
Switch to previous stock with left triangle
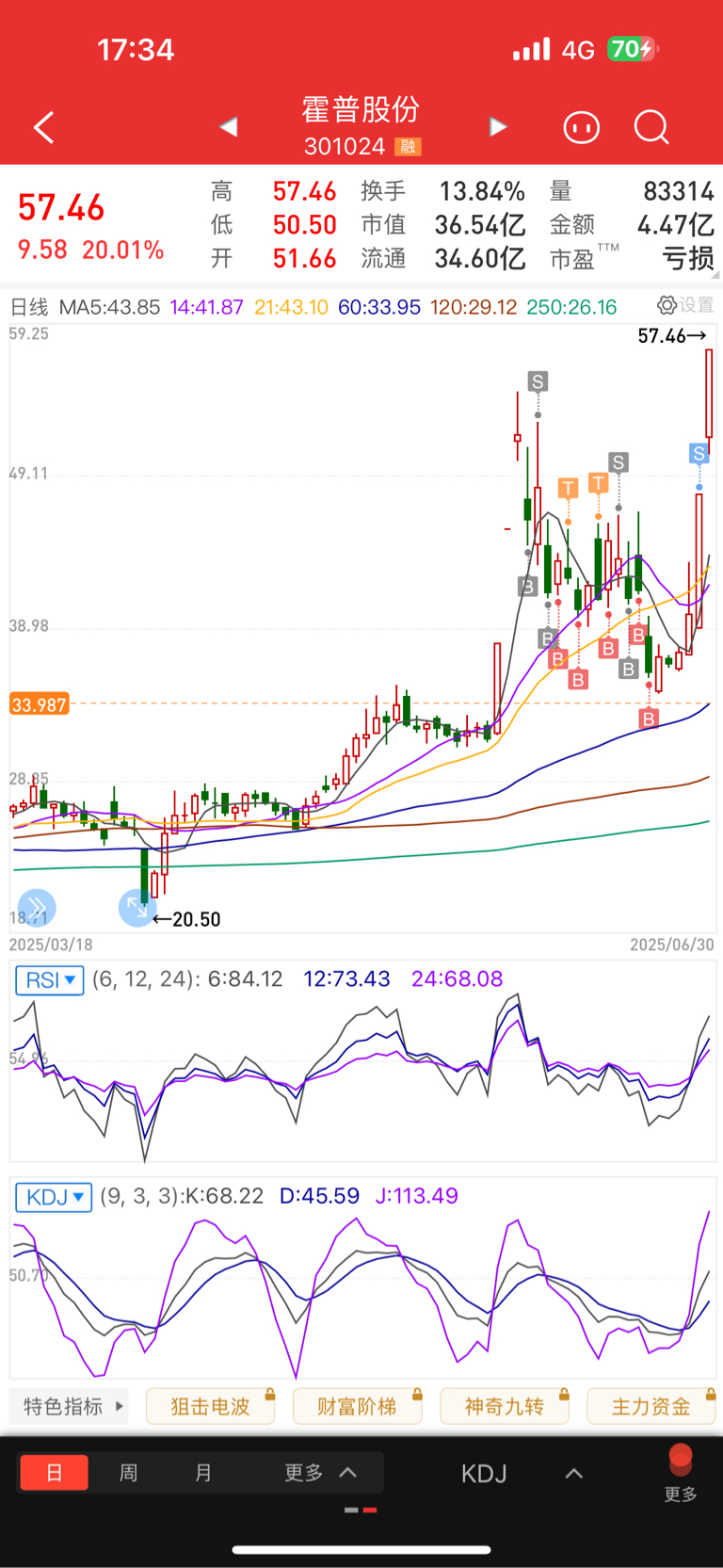point(229,126)
